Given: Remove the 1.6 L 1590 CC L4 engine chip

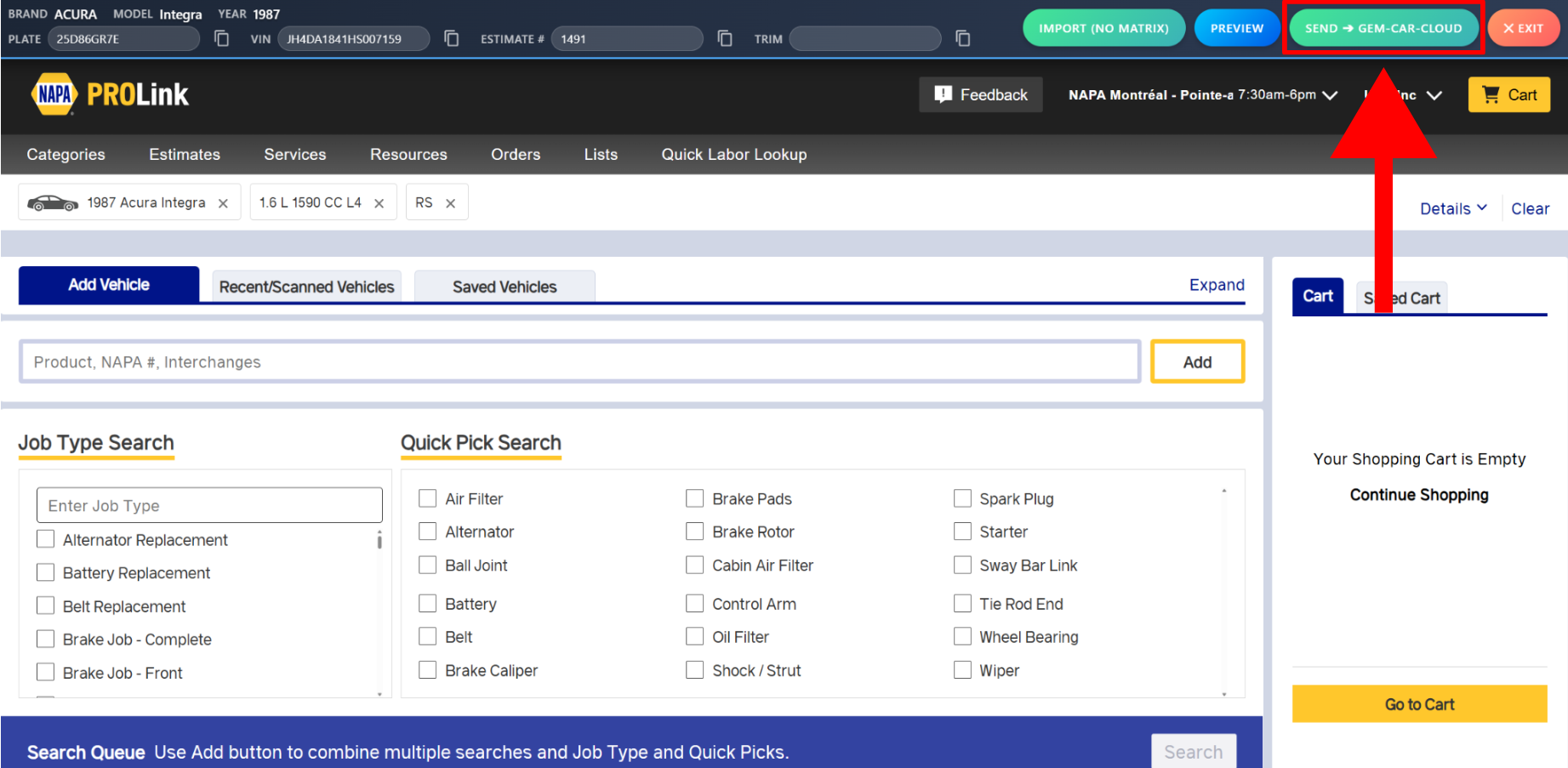Looking at the screenshot, I should [x=379, y=203].
